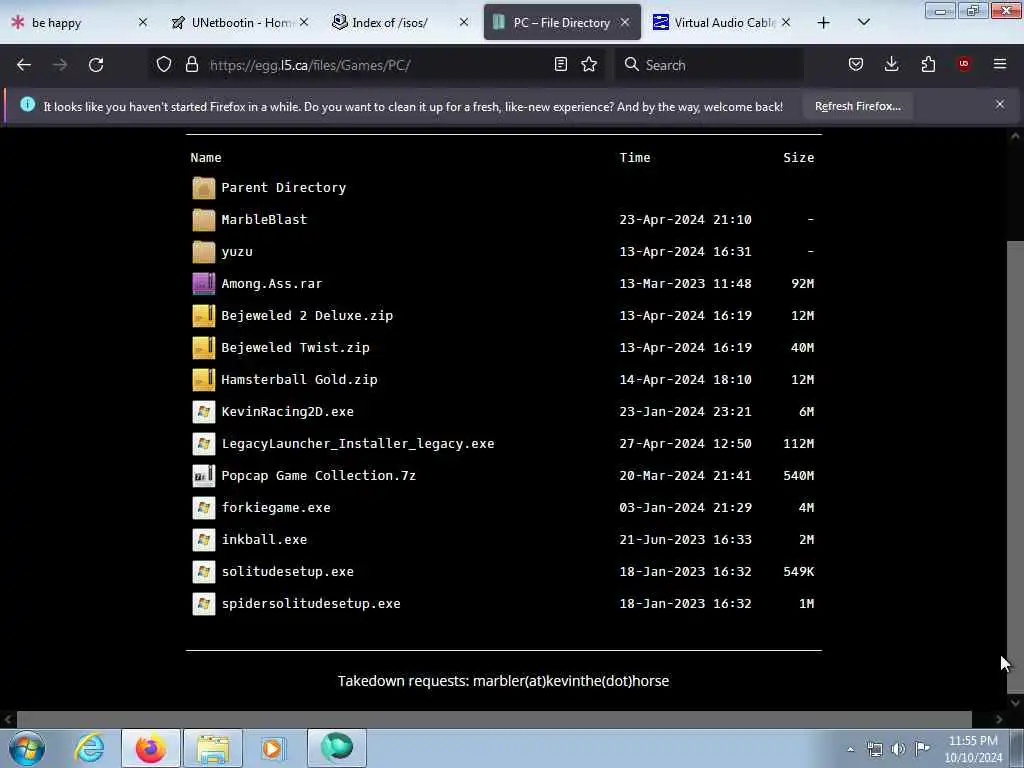Image resolution: width=1024 pixels, height=768 pixels.
Task: Download spidersolitudesetup.exe
Action: [311, 603]
